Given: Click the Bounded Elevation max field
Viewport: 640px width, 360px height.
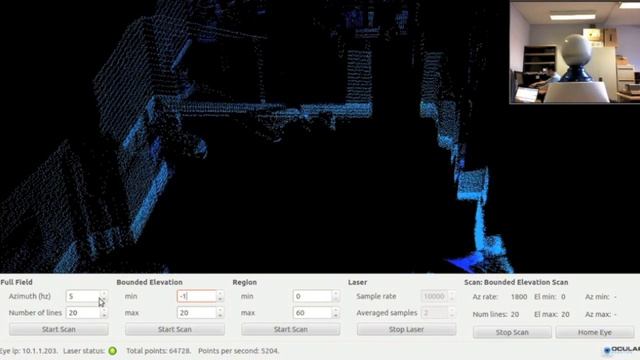Looking at the screenshot, I should (196, 313).
